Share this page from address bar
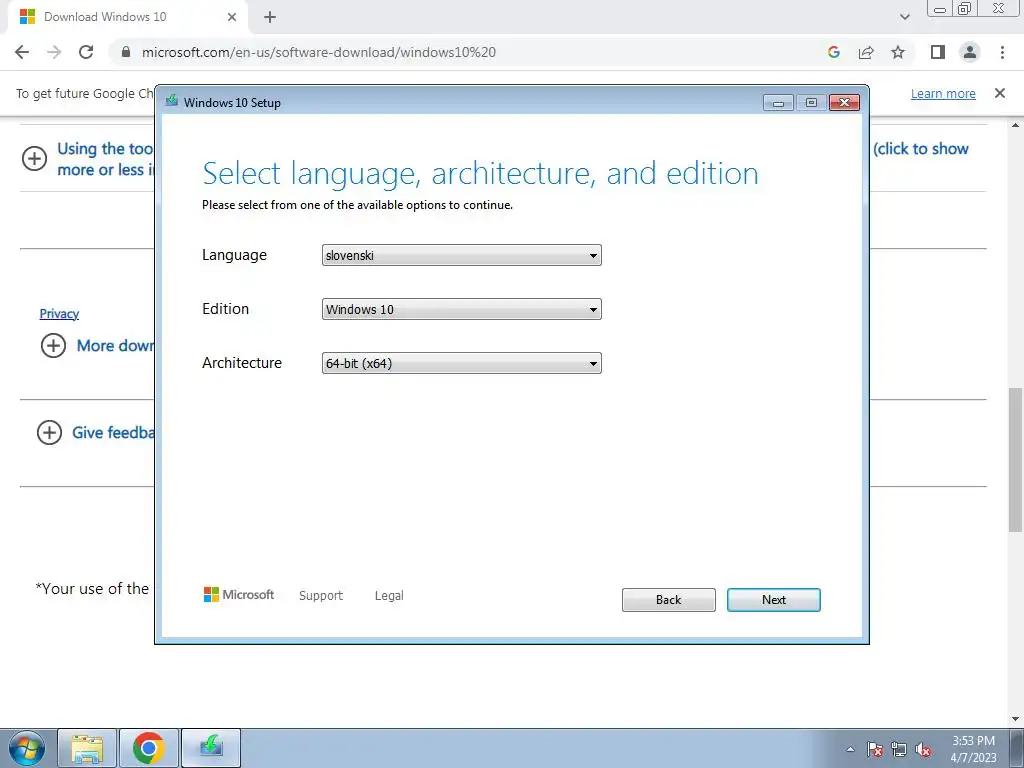The height and width of the screenshot is (768, 1024). pyautogui.click(x=866, y=52)
